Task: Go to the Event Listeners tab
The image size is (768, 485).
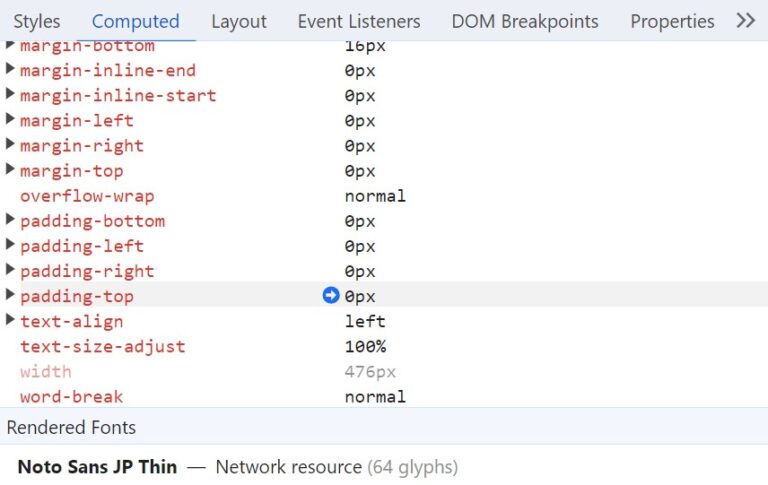Action: tap(359, 21)
